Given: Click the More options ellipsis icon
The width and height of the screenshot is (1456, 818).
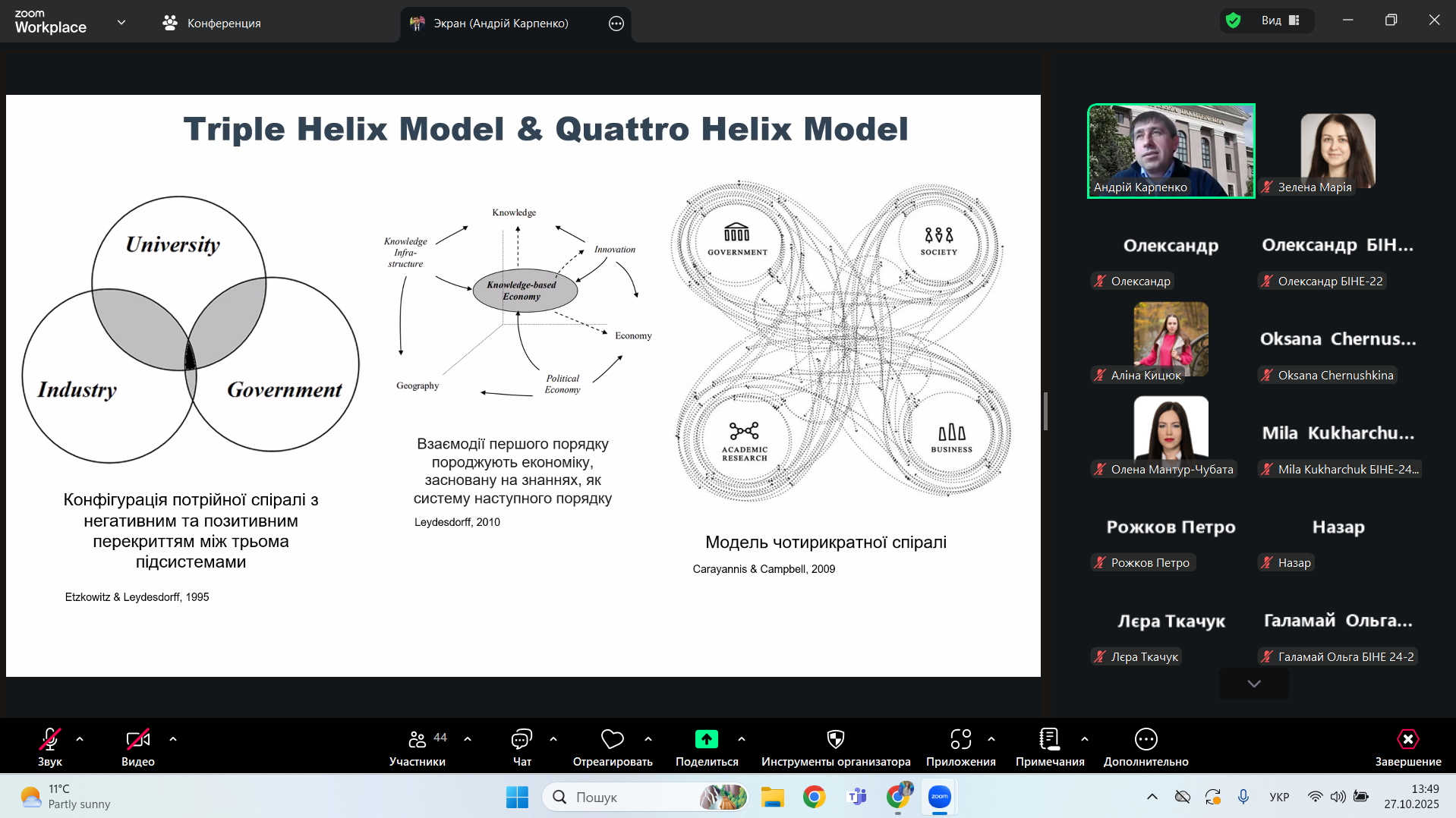Looking at the screenshot, I should 1146,739.
